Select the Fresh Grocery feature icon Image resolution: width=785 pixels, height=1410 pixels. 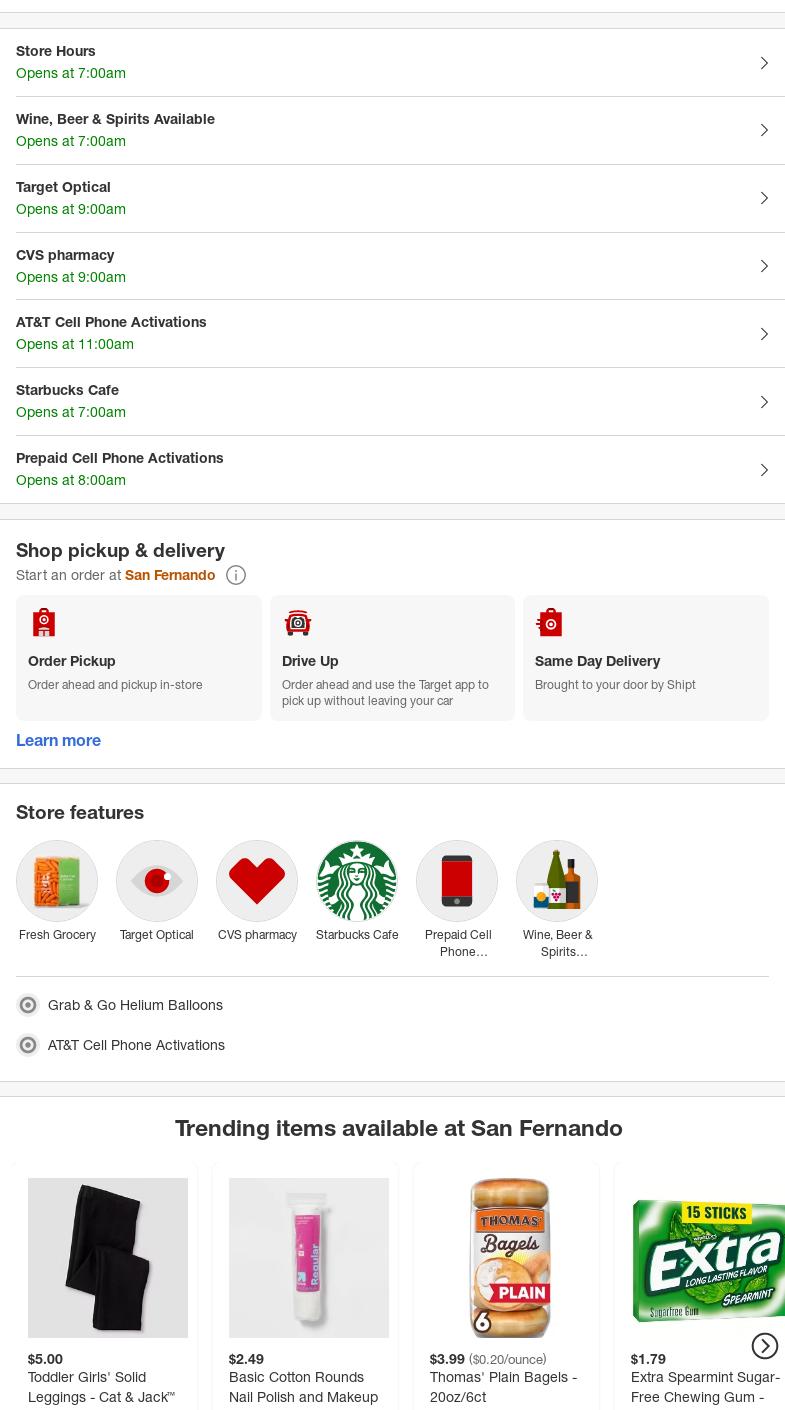57,881
